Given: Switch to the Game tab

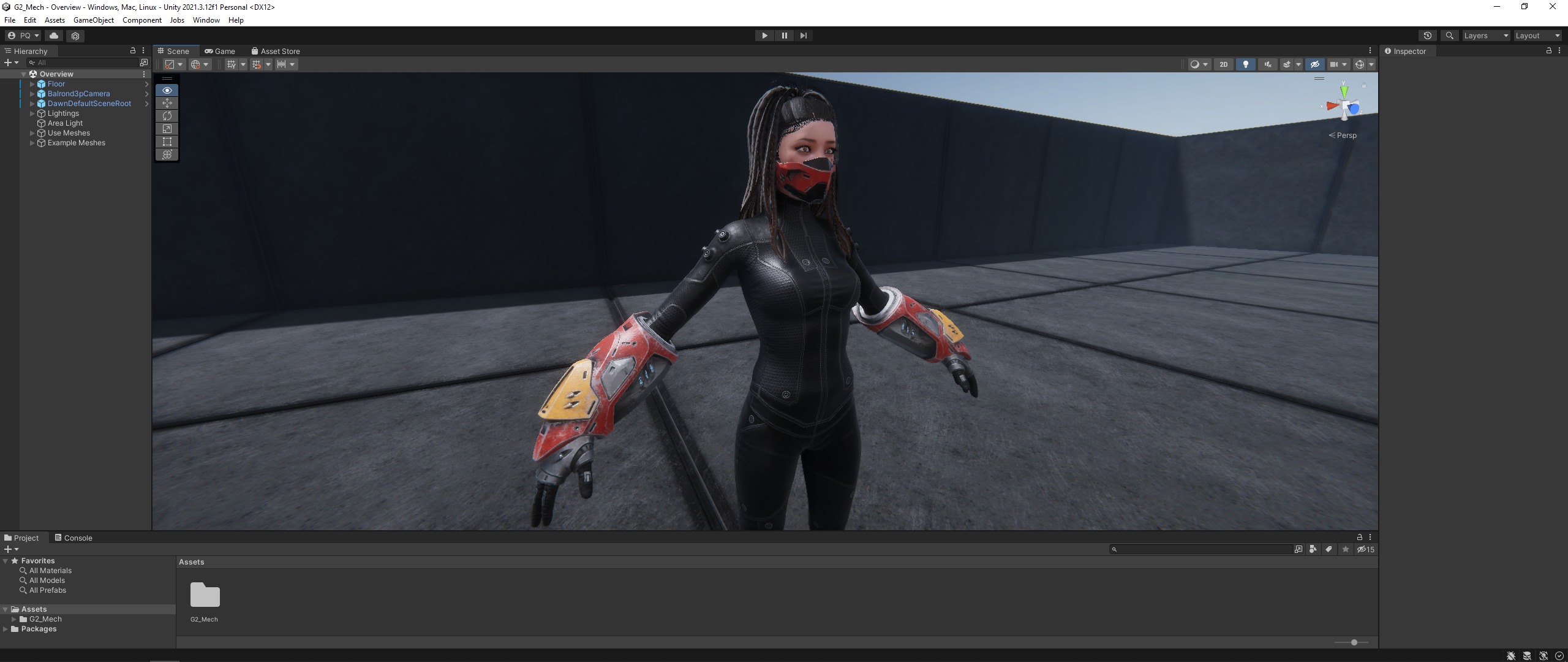Looking at the screenshot, I should [x=221, y=51].
